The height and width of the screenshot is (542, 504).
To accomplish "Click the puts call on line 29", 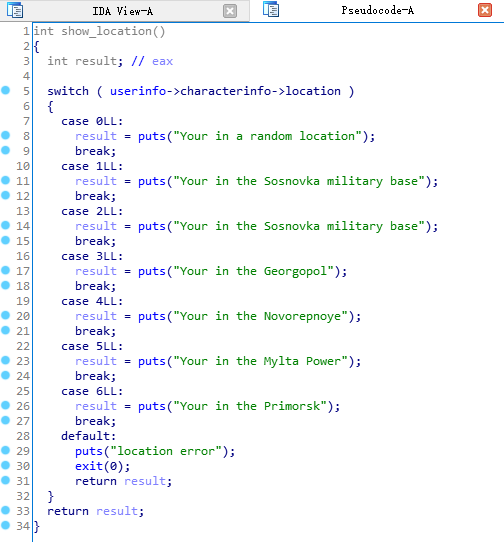I will (x=89, y=451).
